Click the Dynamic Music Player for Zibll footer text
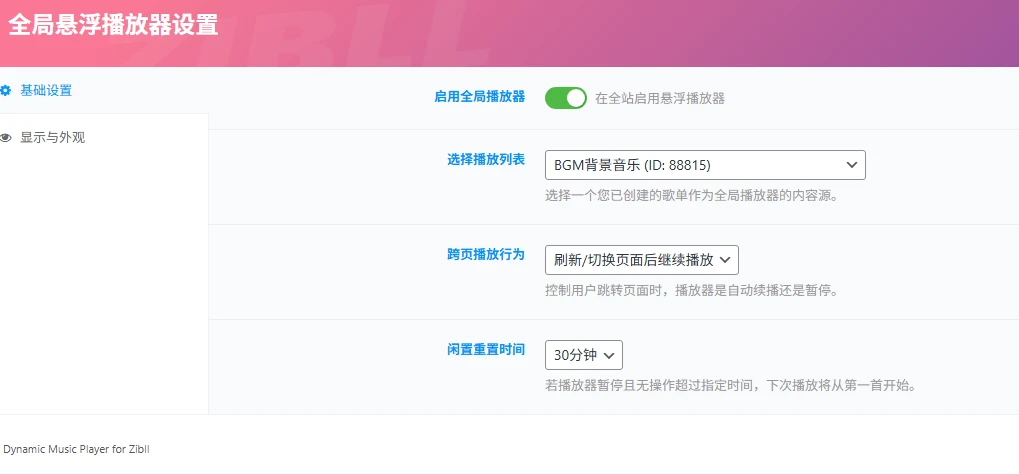The height and width of the screenshot is (474, 1019). click(76, 450)
